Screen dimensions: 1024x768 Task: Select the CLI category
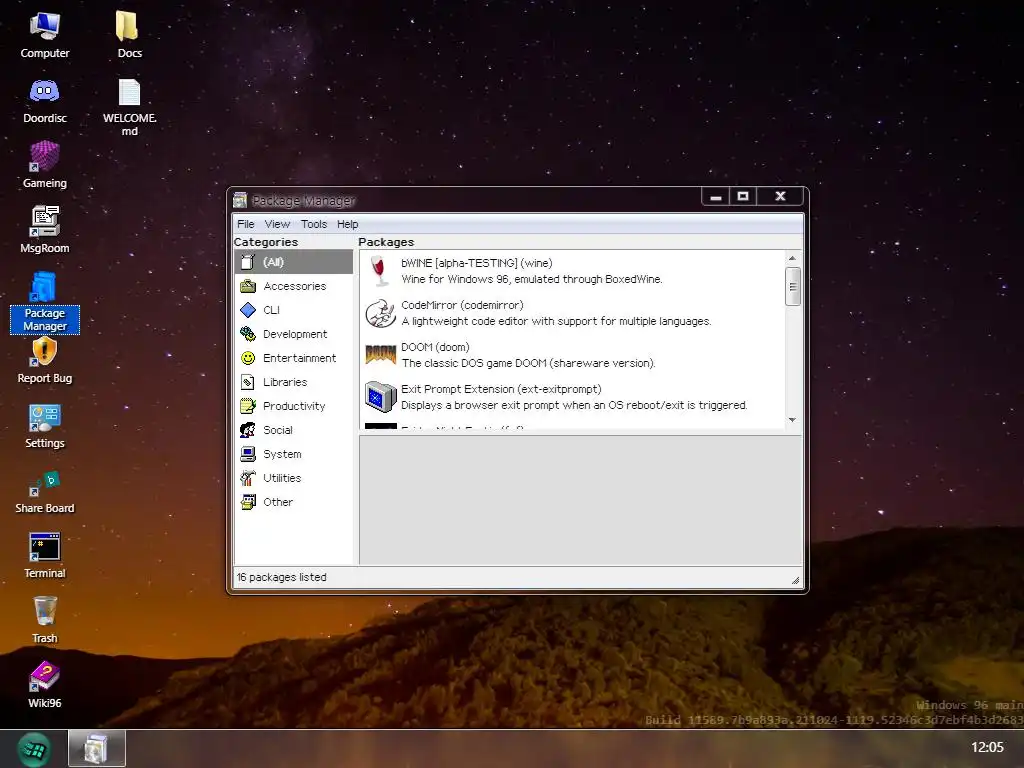click(293, 310)
